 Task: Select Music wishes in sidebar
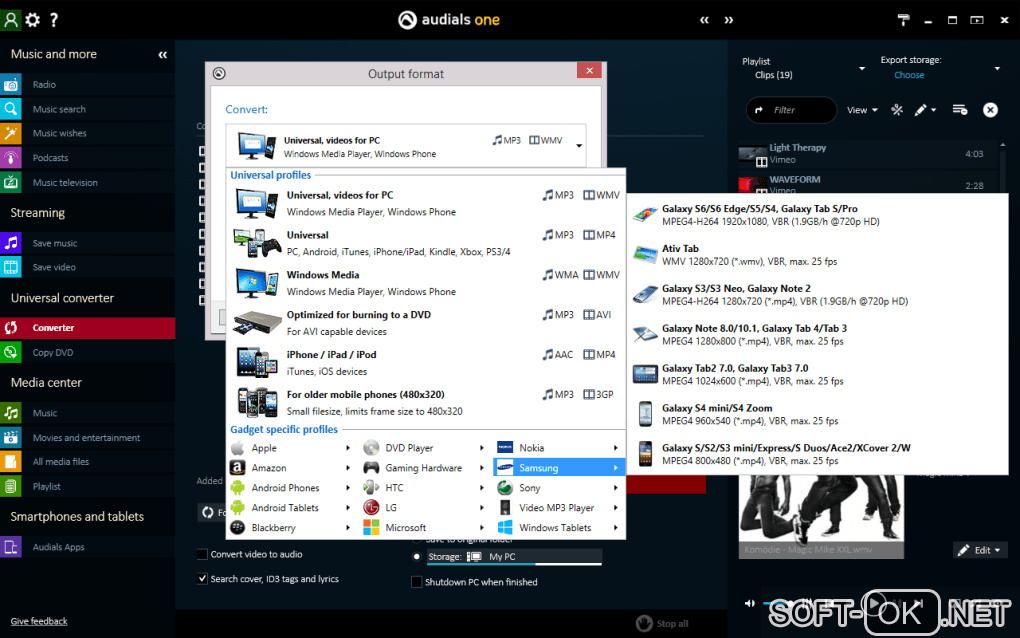tap(87, 133)
